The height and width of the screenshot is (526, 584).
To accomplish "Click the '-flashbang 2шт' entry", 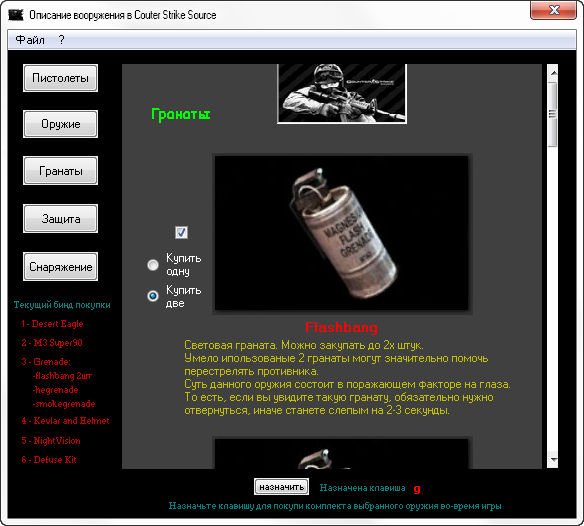I will point(62,376).
